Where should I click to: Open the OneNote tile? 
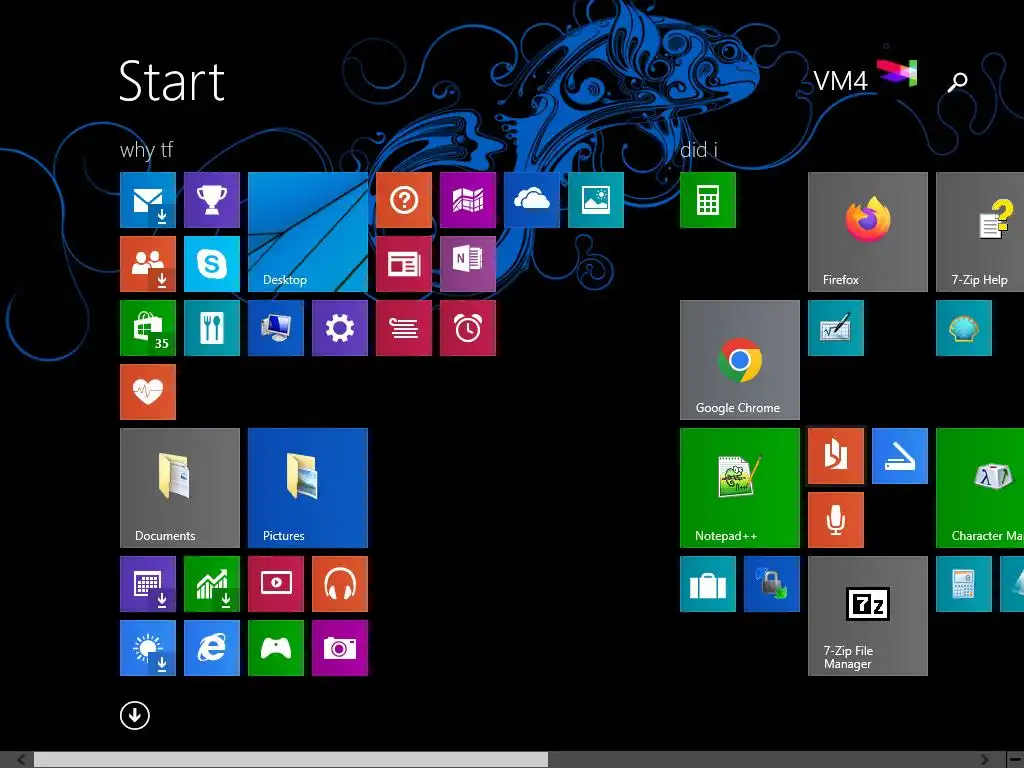point(468,264)
